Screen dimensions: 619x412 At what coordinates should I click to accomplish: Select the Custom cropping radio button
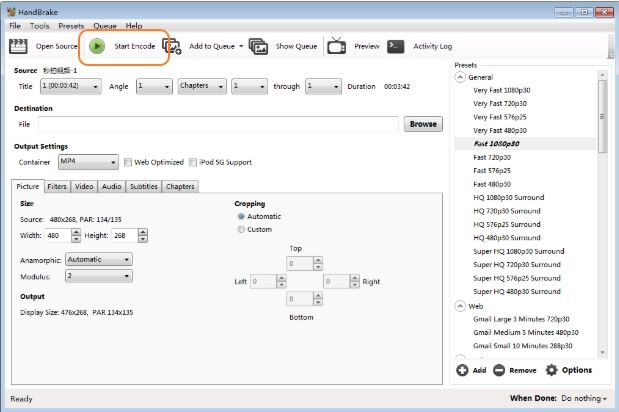point(241,229)
